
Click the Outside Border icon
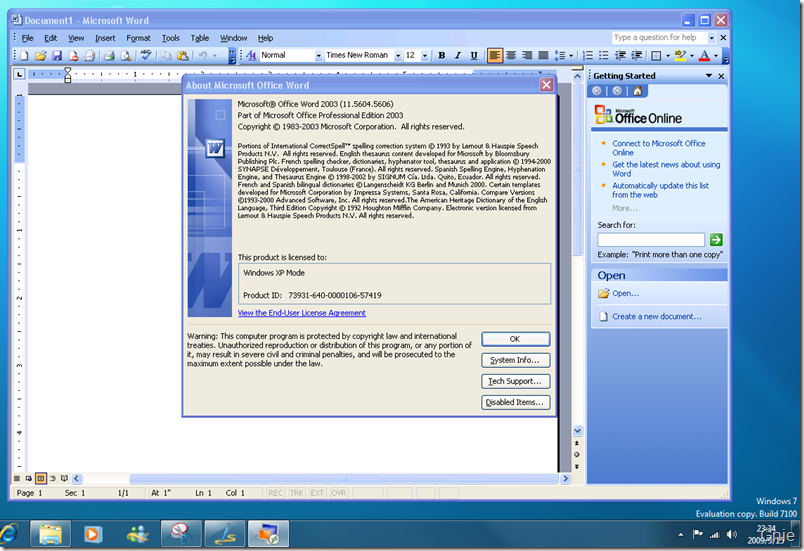656,55
